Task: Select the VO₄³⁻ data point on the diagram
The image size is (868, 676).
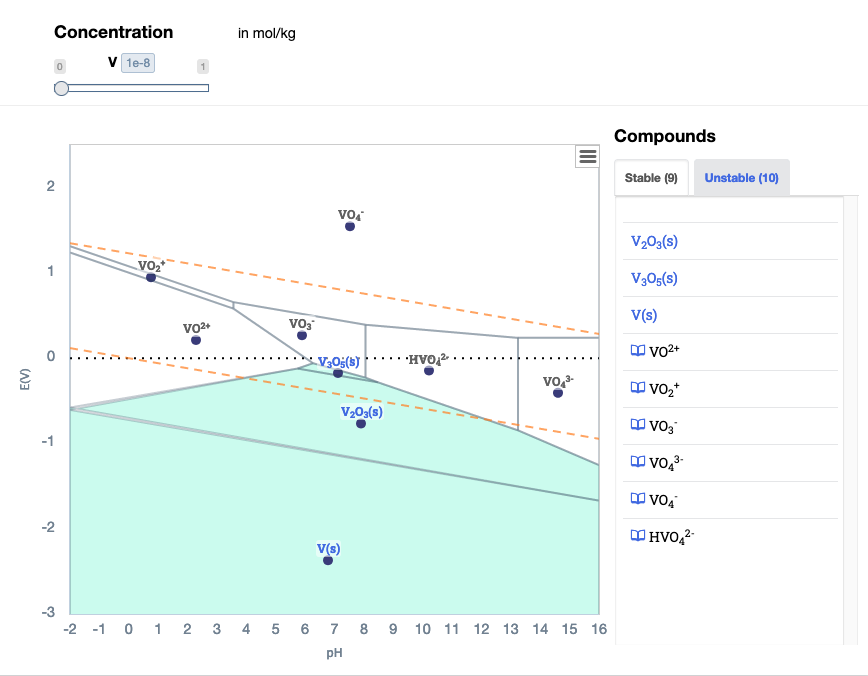Action: pos(557,392)
